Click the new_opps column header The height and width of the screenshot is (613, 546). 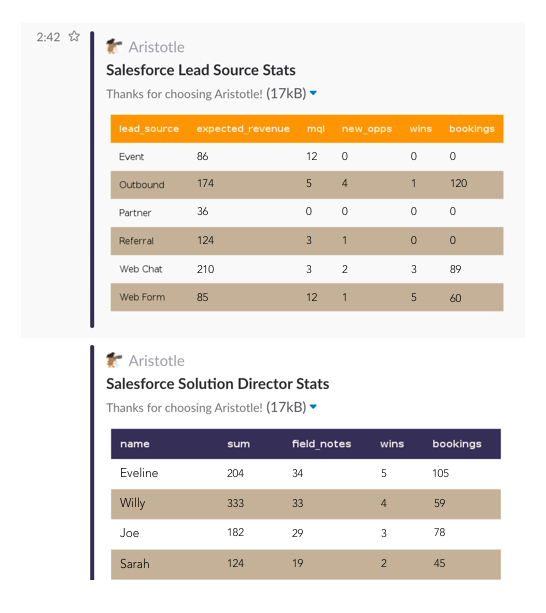367,129
